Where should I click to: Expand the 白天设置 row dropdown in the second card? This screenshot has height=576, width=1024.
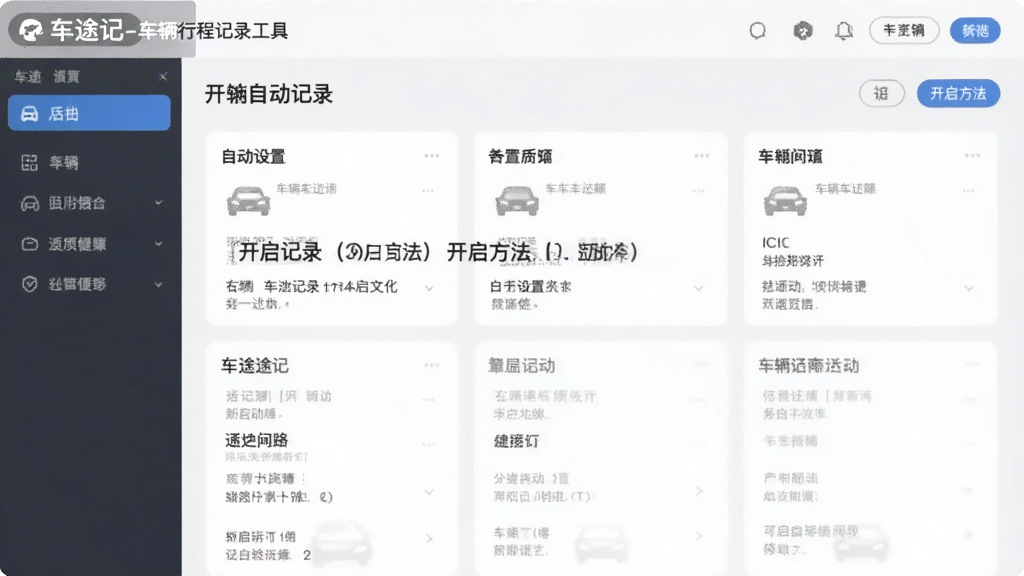coord(698,288)
